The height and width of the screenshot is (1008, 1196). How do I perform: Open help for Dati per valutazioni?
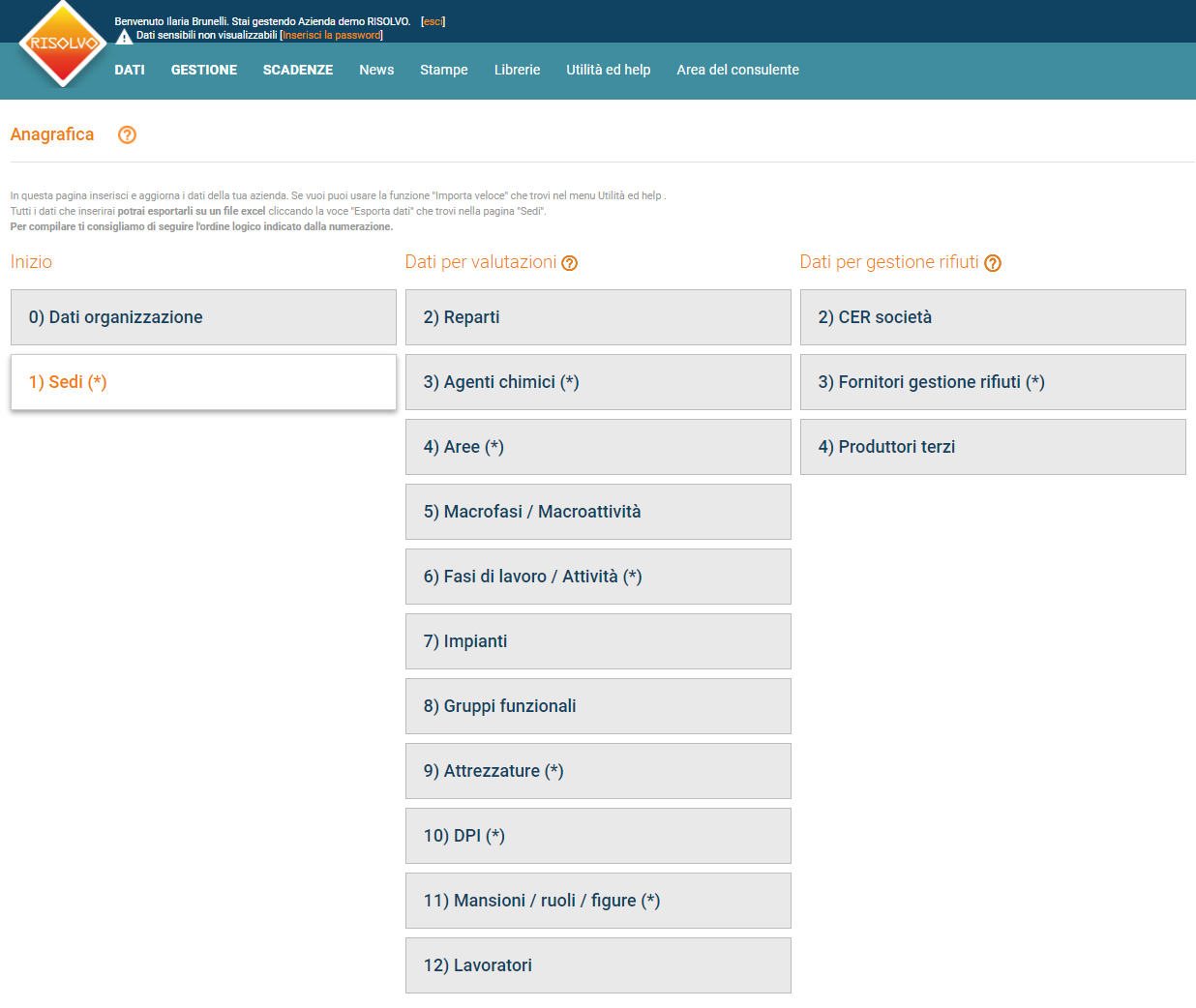click(x=570, y=262)
